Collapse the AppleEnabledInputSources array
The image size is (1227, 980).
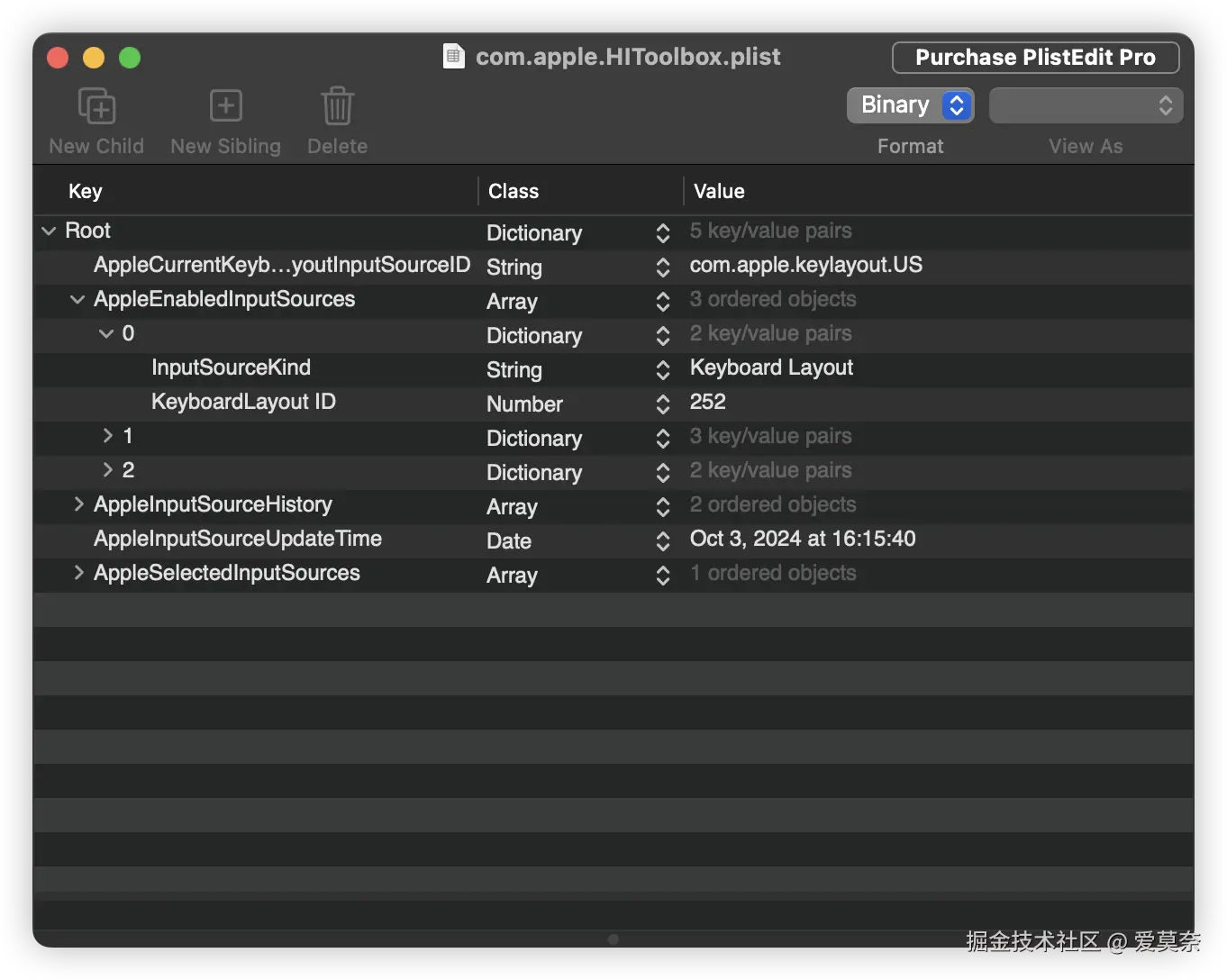pos(77,300)
